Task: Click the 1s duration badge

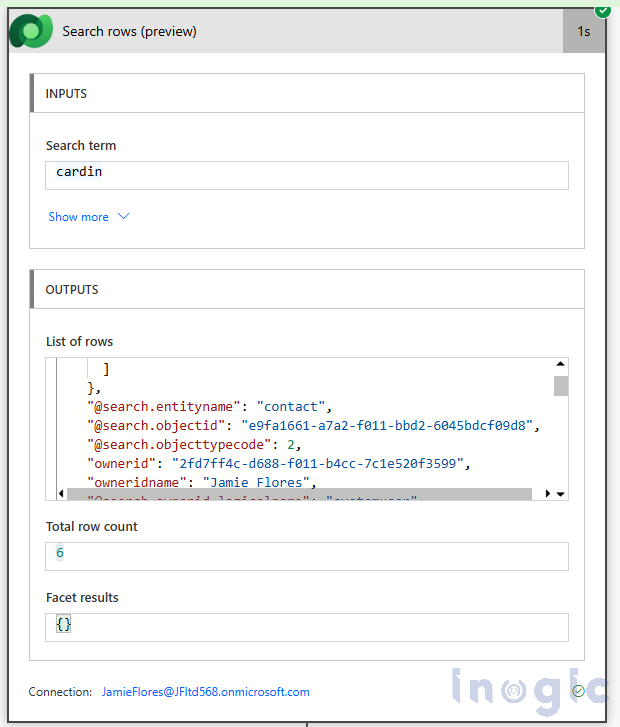Action: coord(583,31)
